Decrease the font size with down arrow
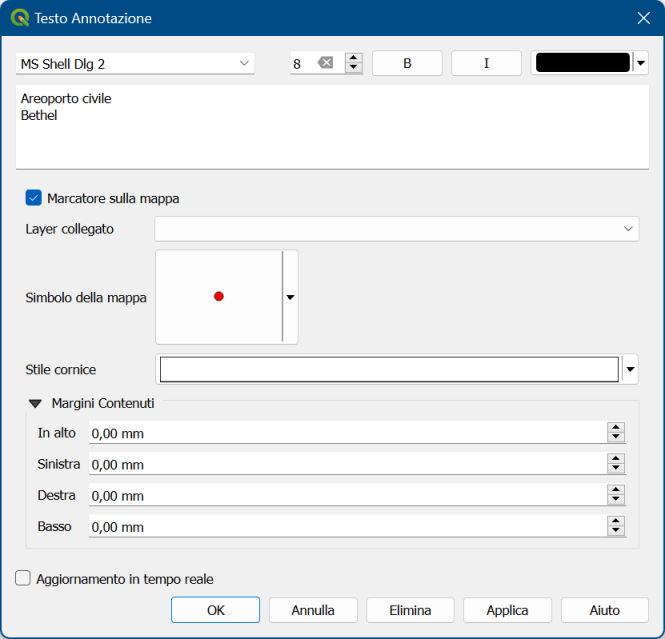The width and height of the screenshot is (665, 639). [x=353, y=68]
